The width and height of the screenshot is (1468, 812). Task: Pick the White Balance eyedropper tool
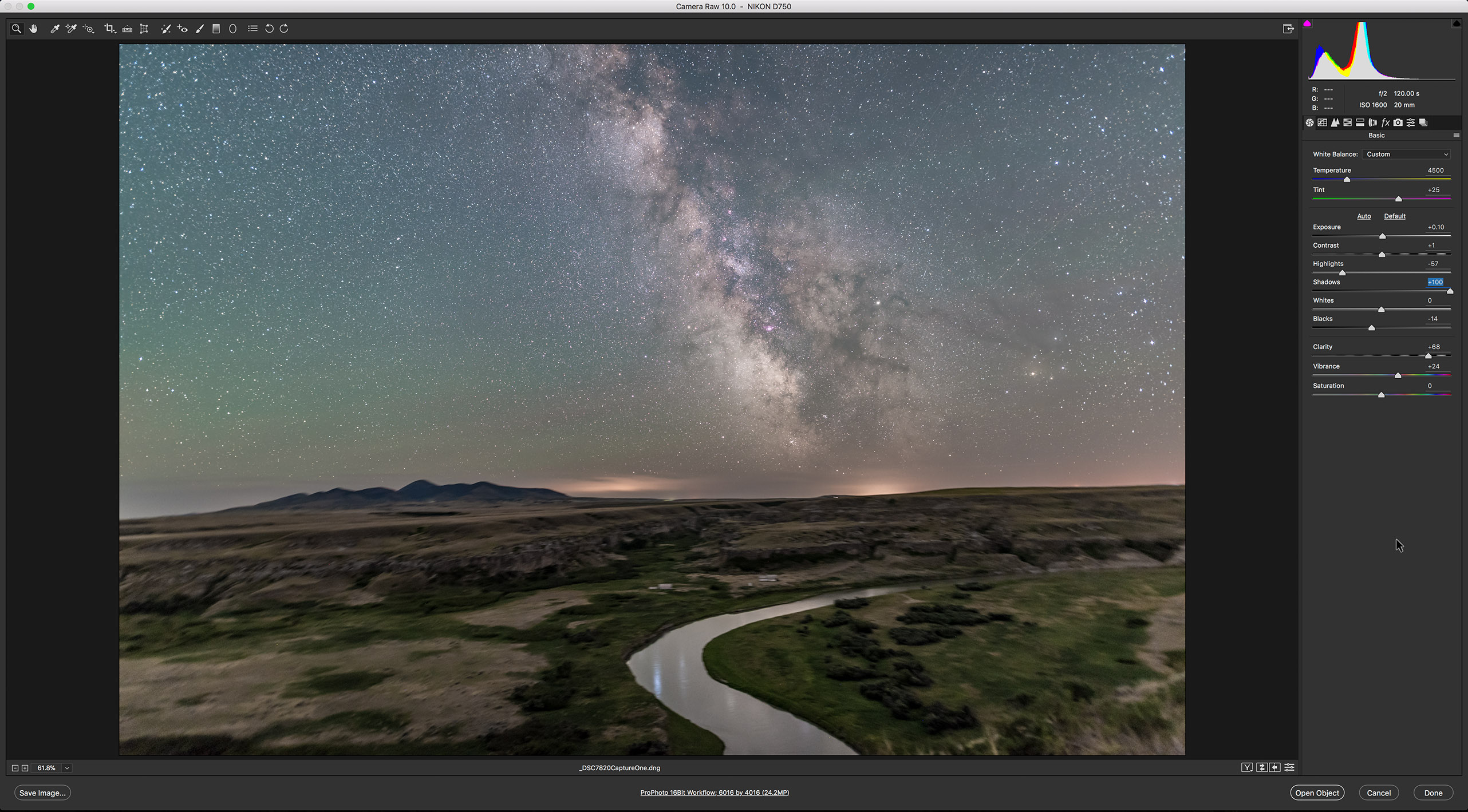(55, 29)
